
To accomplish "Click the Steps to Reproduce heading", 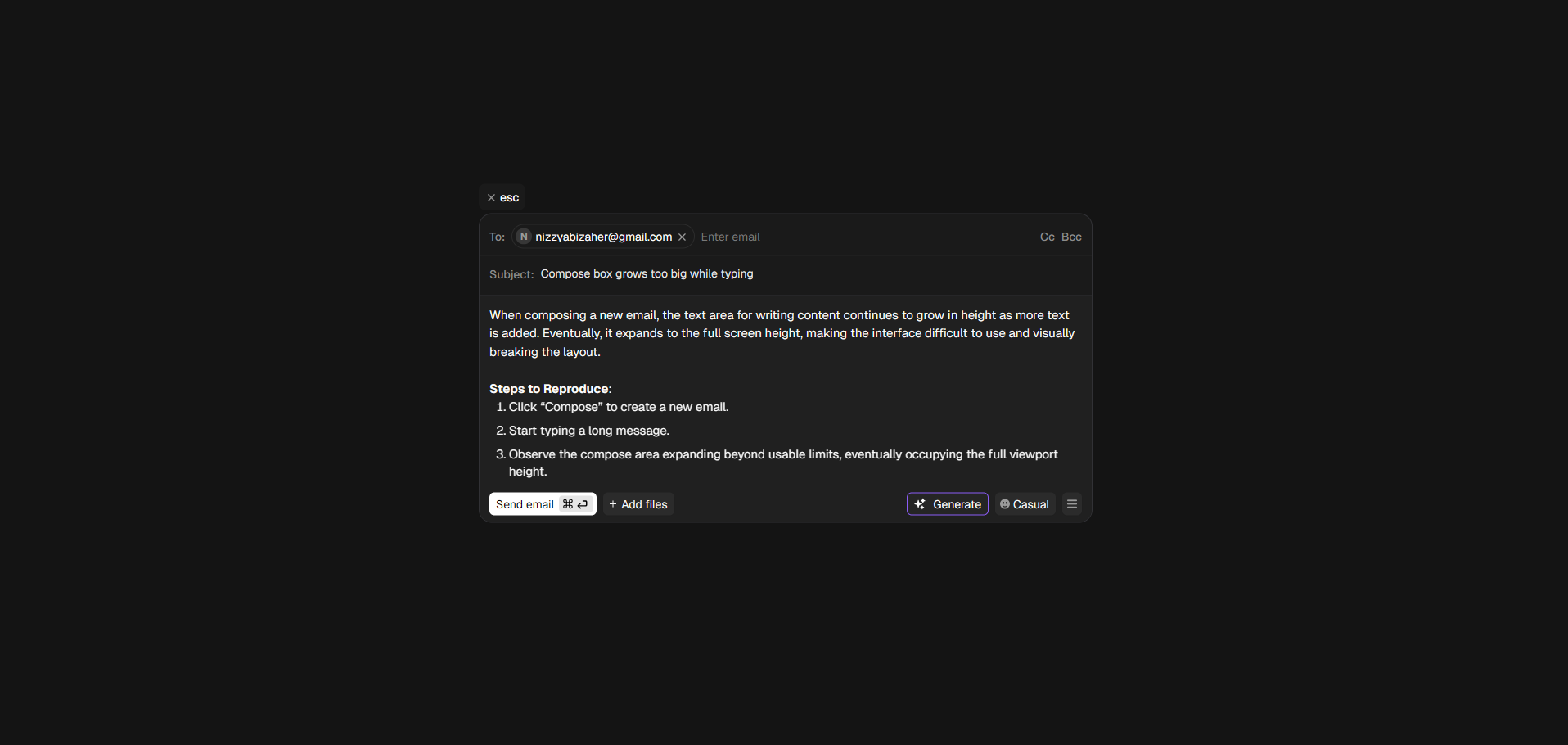I will (x=550, y=389).
